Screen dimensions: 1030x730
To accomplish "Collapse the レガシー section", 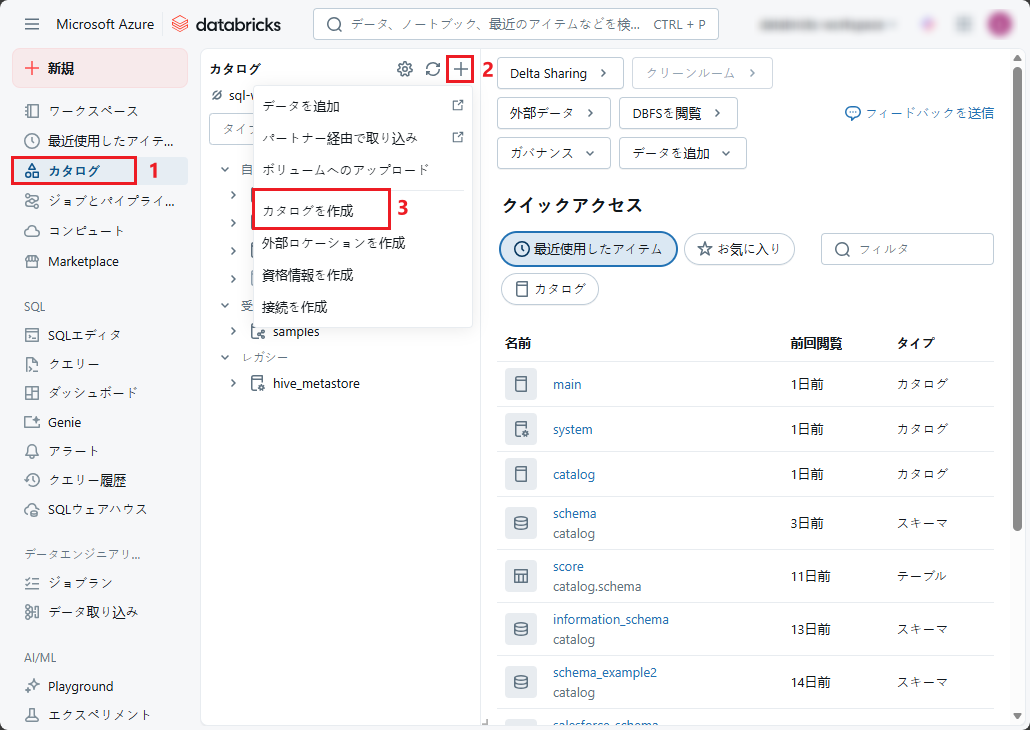I will click(x=225, y=357).
